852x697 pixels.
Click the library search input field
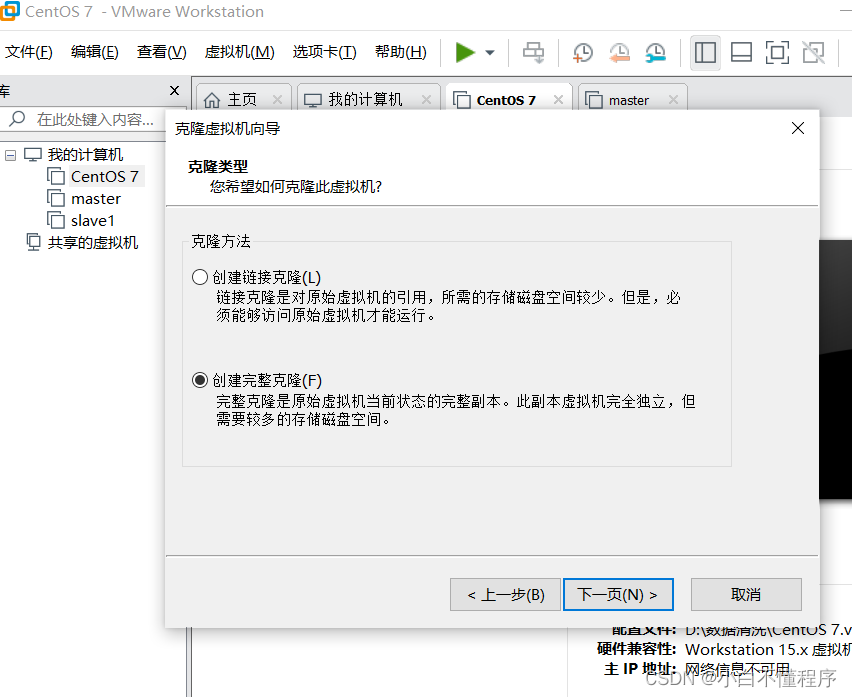[95, 119]
